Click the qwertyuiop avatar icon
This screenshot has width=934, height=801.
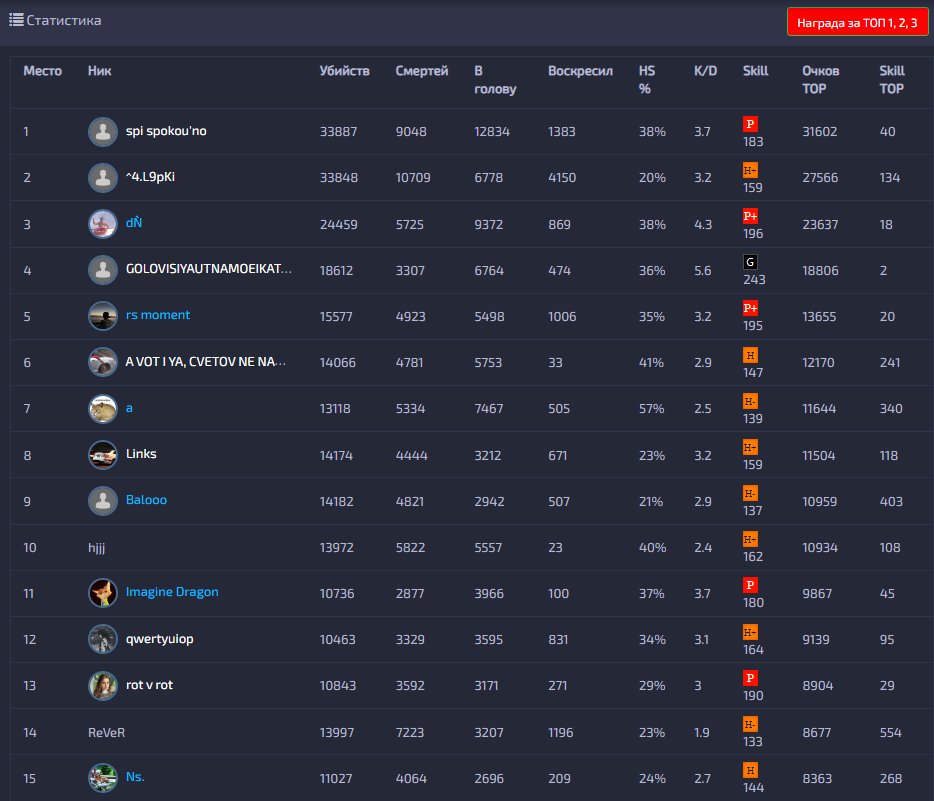[x=102, y=639]
